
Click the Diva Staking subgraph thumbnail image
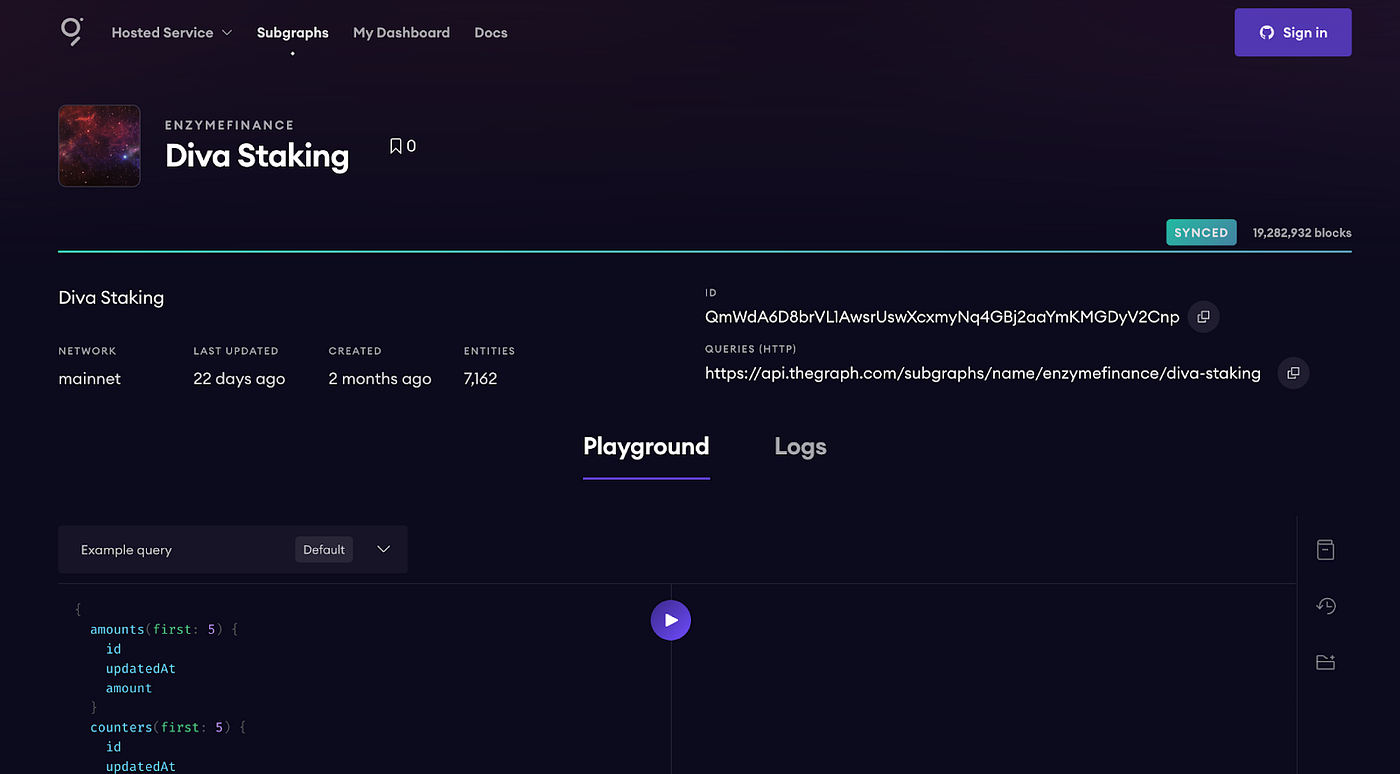click(99, 145)
